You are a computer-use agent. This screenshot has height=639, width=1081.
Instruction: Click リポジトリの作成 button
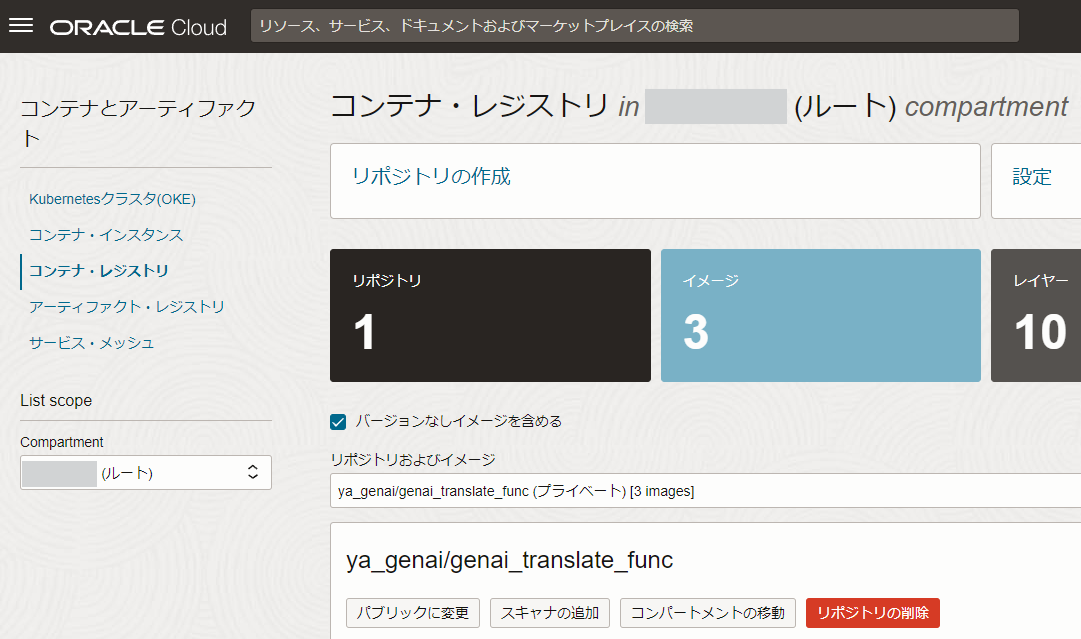(432, 176)
